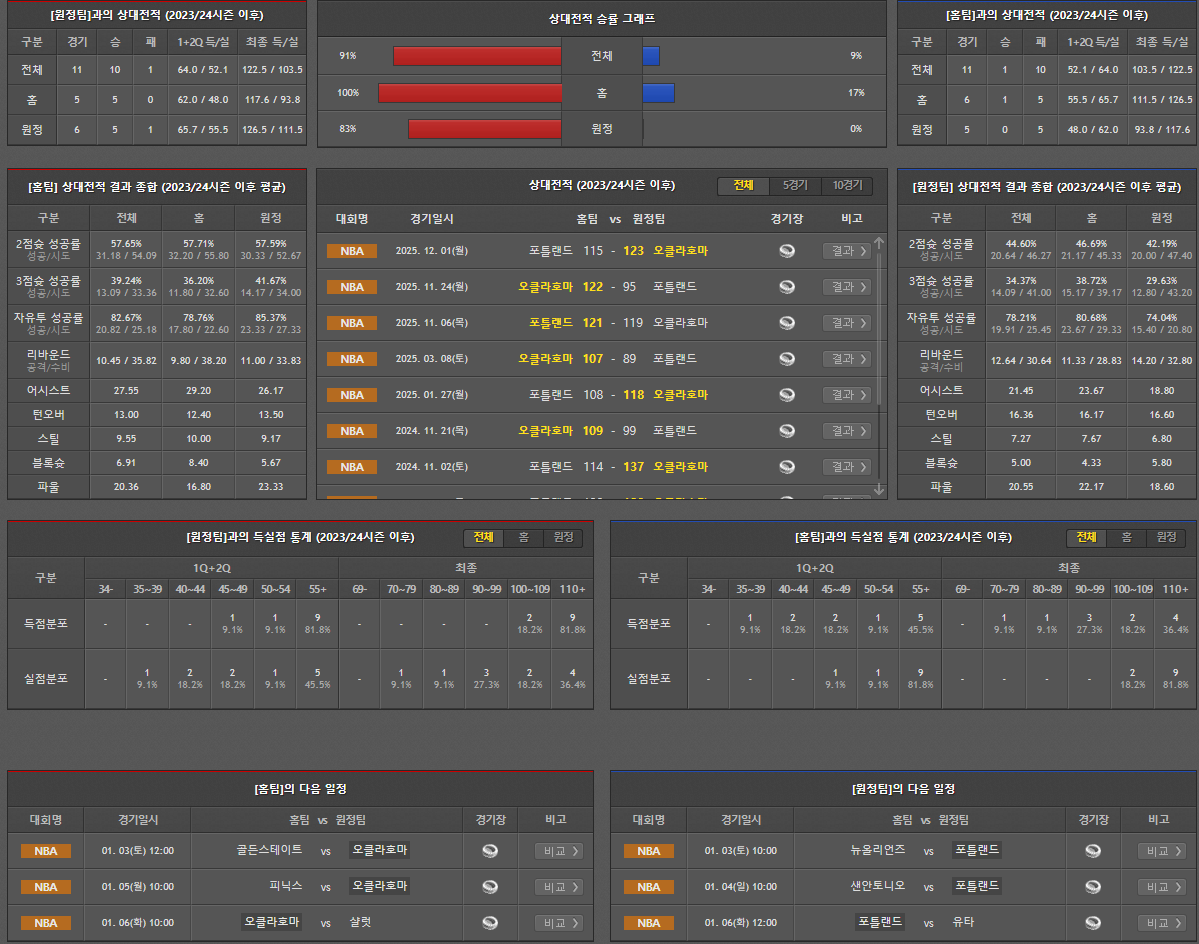This screenshot has height=944, width=1199.
Task: Click the down arrow on the 상대전적 list scrollbar
Action: tap(879, 489)
